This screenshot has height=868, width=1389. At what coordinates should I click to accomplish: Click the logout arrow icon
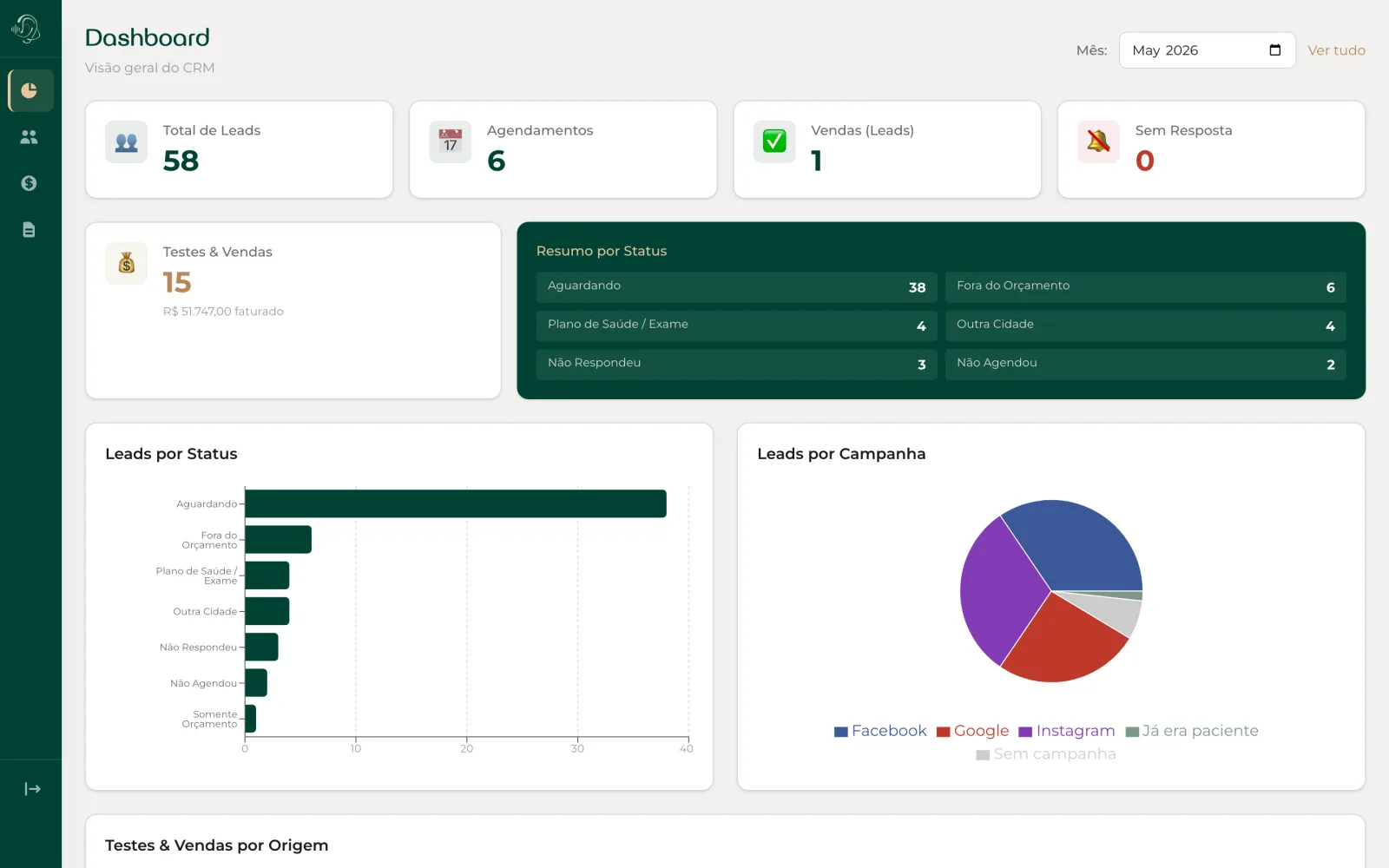32,789
